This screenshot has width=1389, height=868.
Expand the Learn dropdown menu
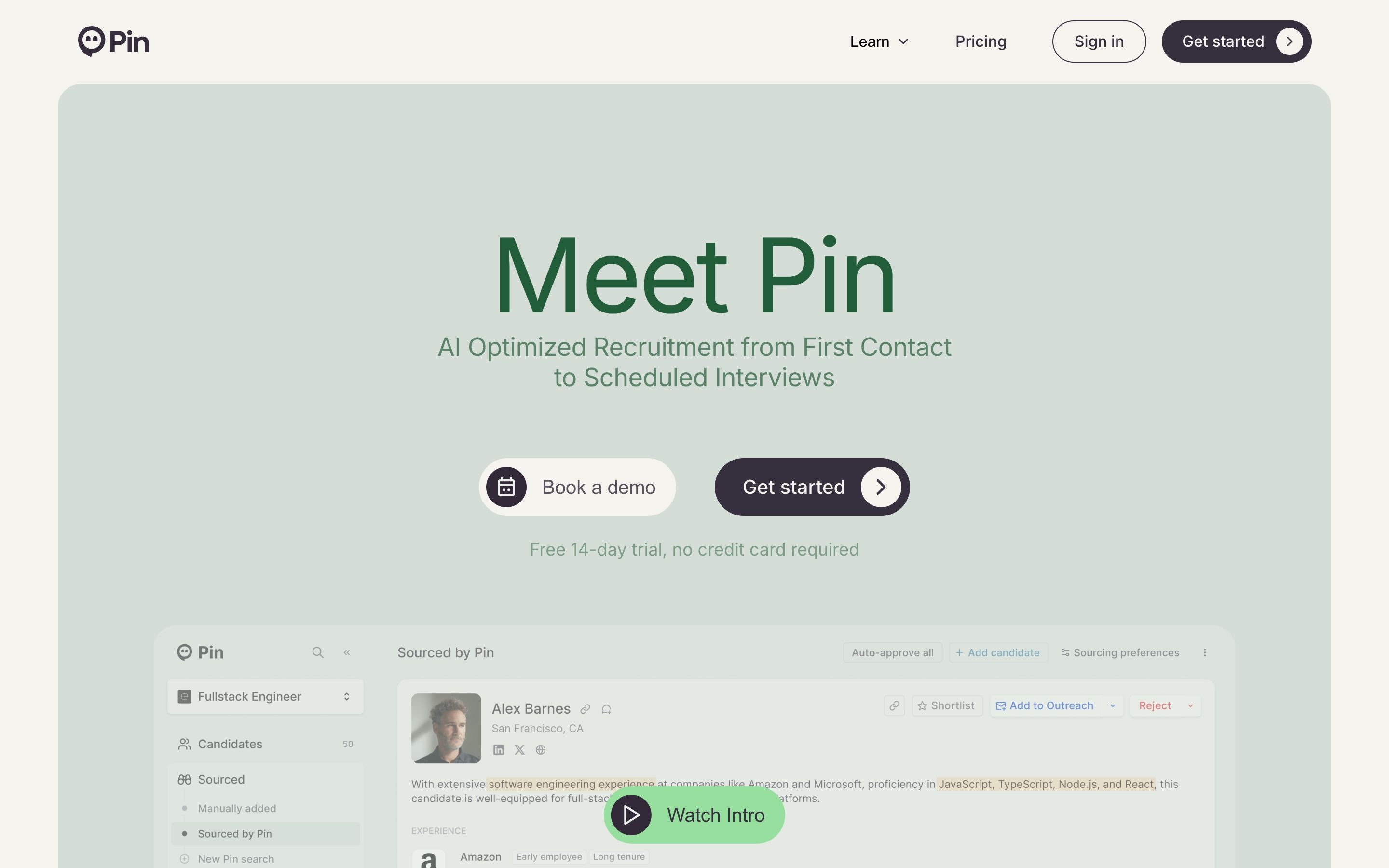coord(879,41)
